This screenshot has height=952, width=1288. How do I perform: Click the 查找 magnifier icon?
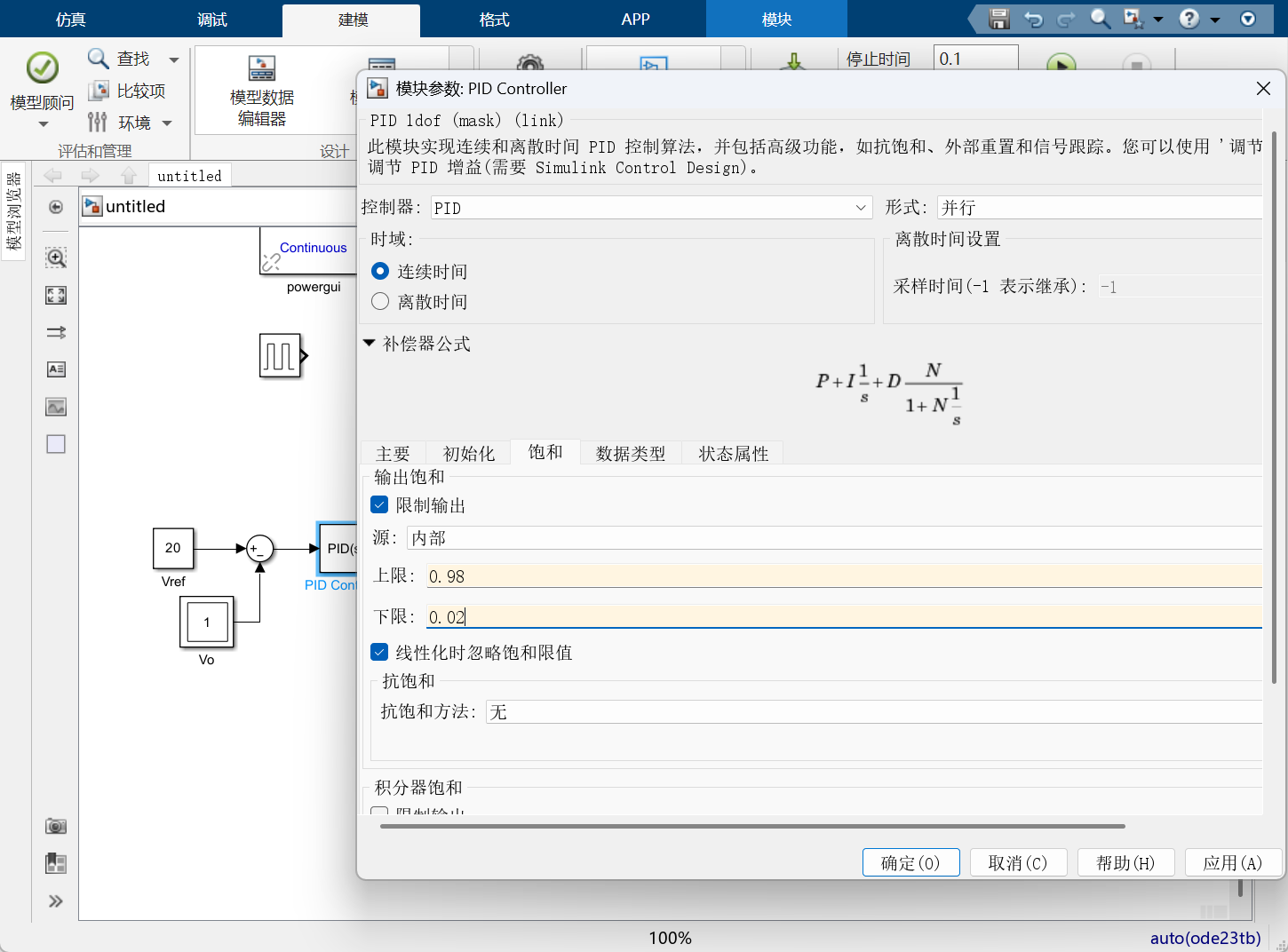98,59
